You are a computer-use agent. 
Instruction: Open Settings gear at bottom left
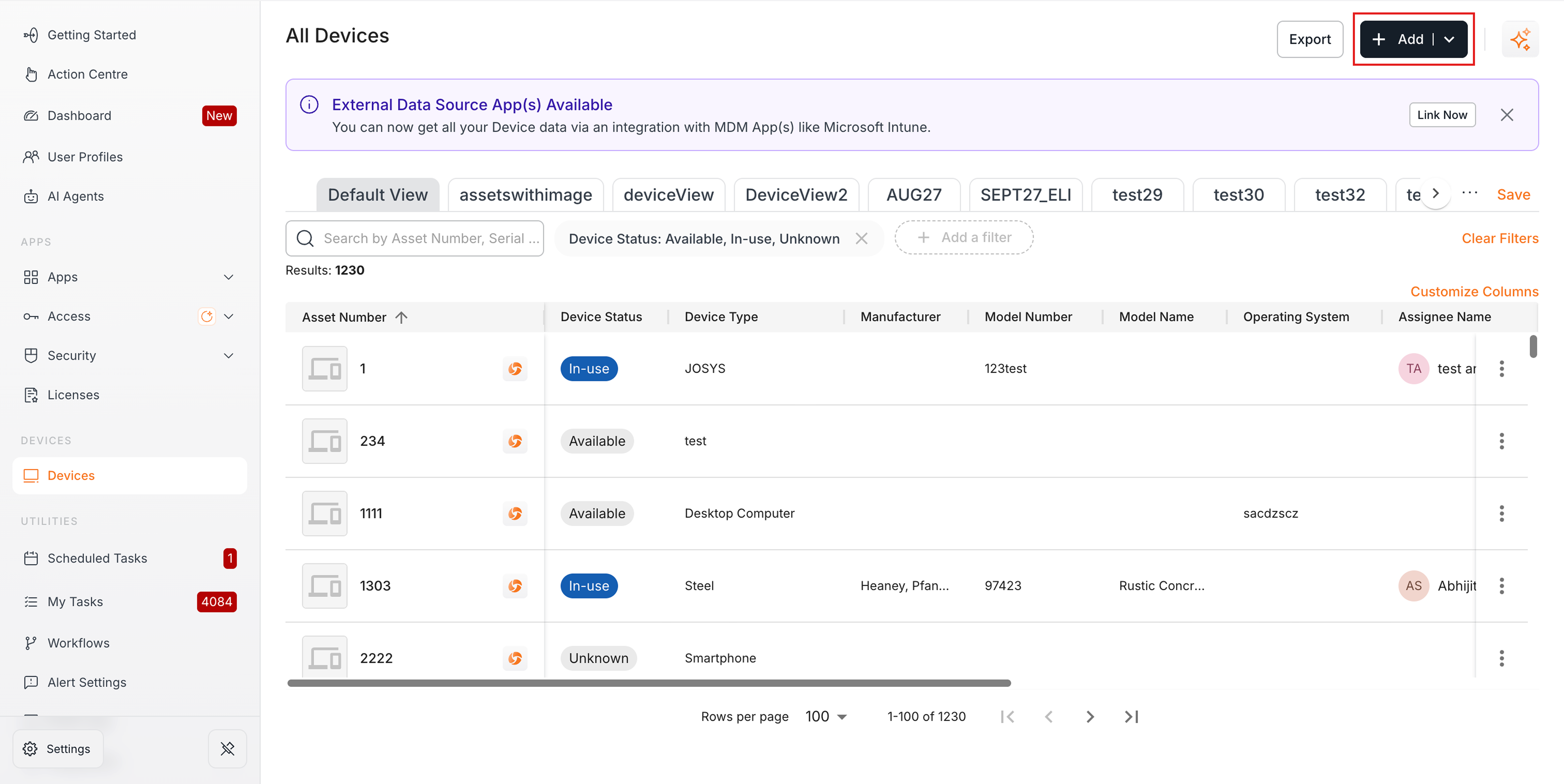[58, 749]
